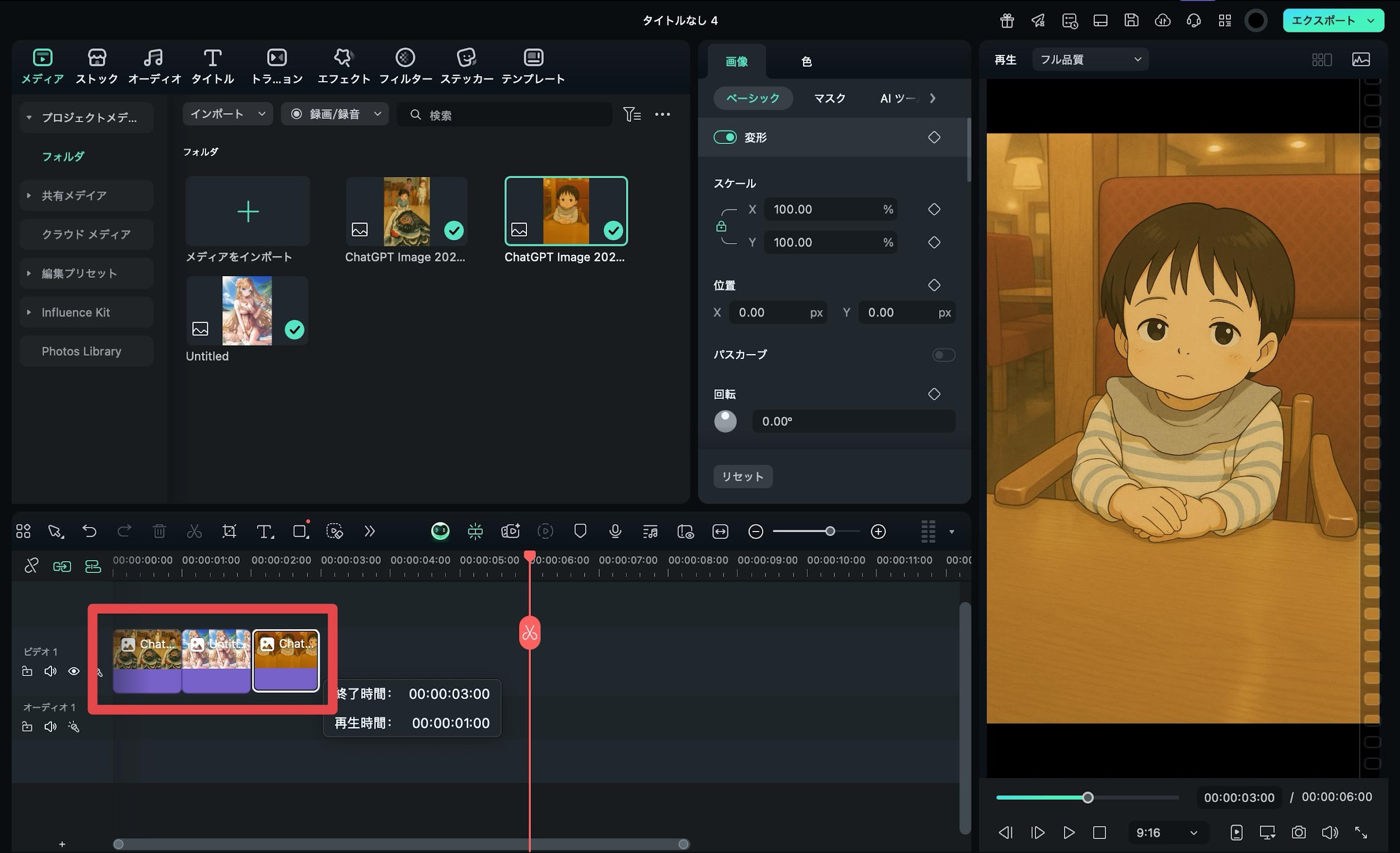Click the filter/sort media icon
The image size is (1400, 853).
click(x=632, y=114)
